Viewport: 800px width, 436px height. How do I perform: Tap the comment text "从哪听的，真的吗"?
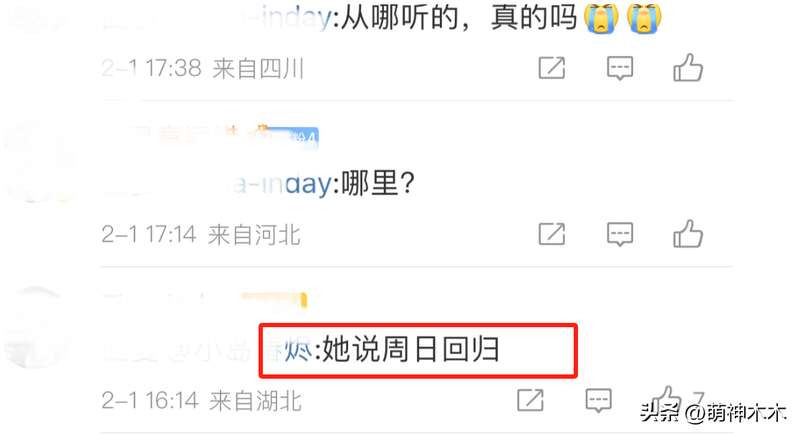coord(458,18)
